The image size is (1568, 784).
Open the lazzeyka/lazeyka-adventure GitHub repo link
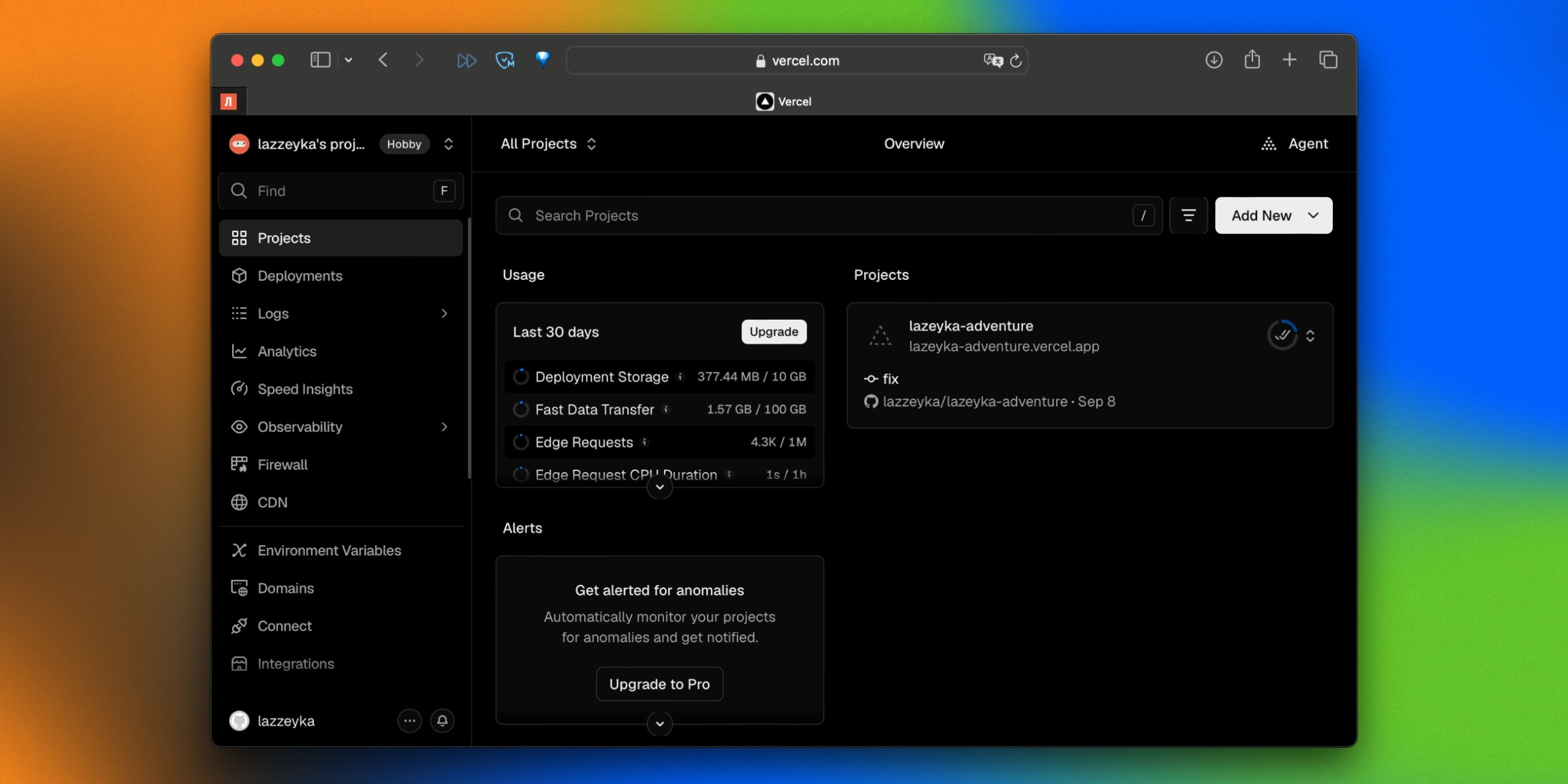[975, 402]
